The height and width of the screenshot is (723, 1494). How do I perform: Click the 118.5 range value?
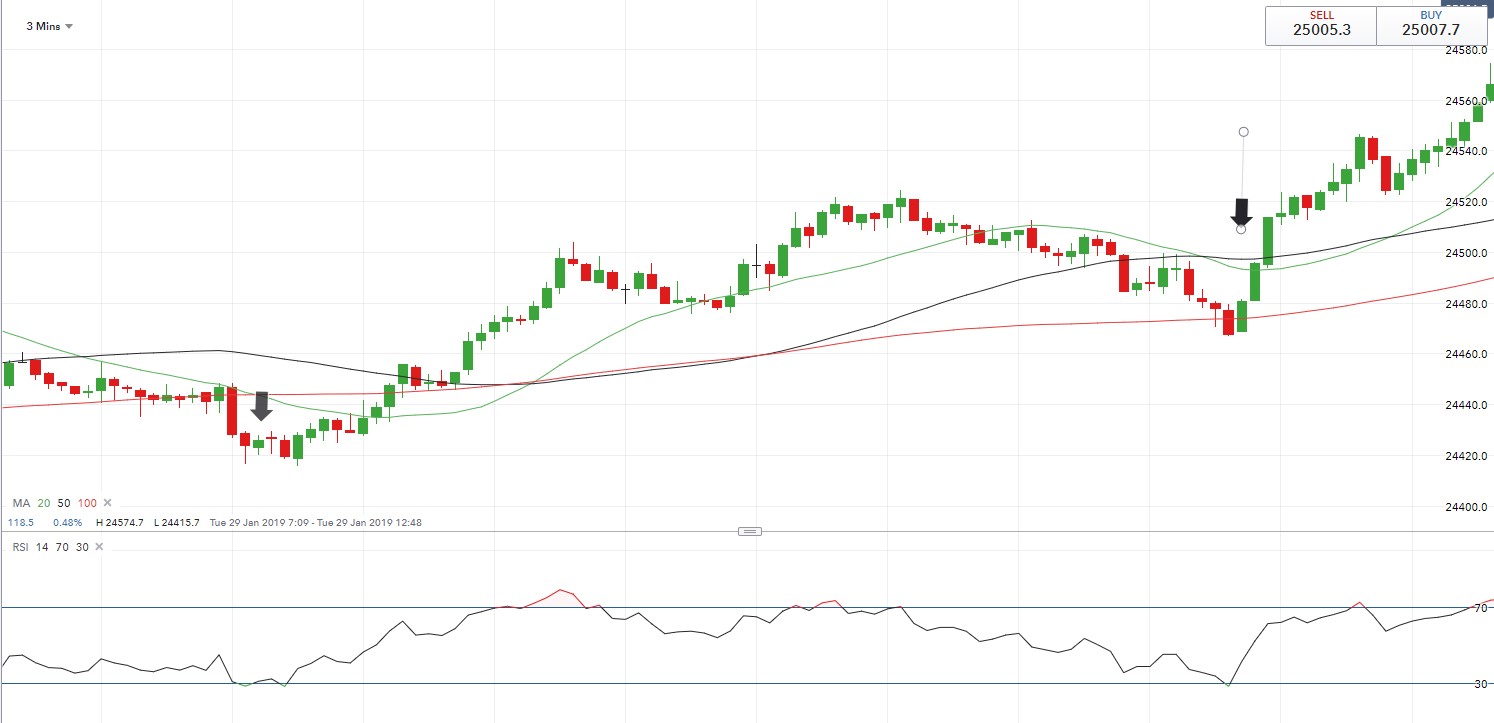coord(21,522)
